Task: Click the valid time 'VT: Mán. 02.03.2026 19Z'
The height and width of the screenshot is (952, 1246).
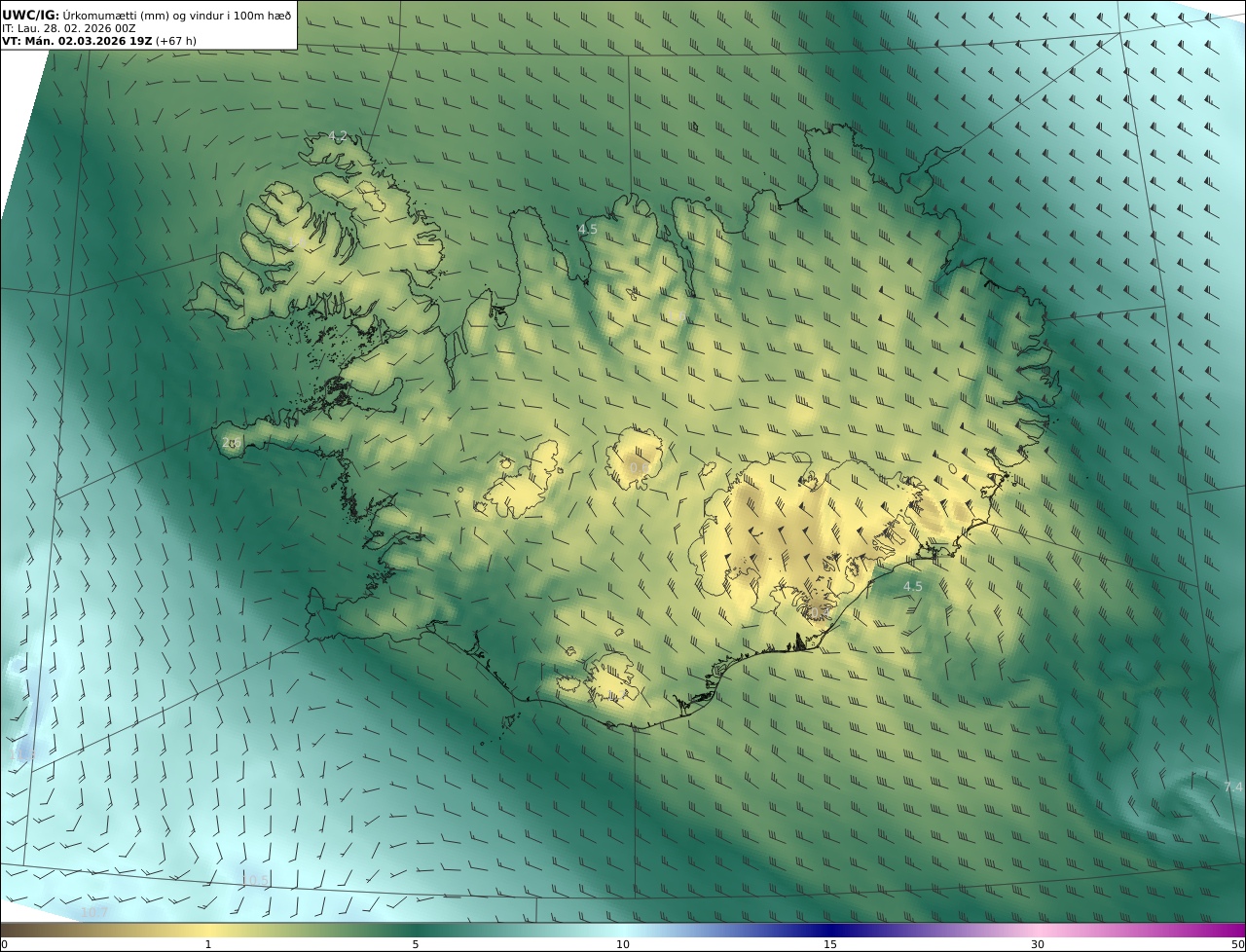Action: pyautogui.click(x=77, y=42)
